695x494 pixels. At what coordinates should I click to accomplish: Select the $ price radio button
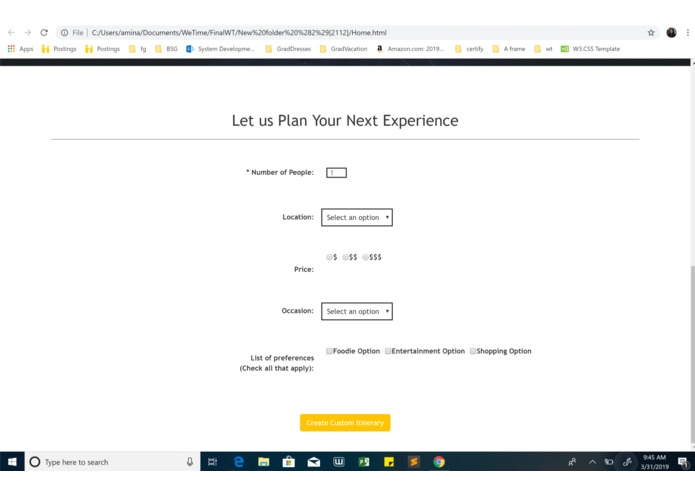tap(329, 257)
